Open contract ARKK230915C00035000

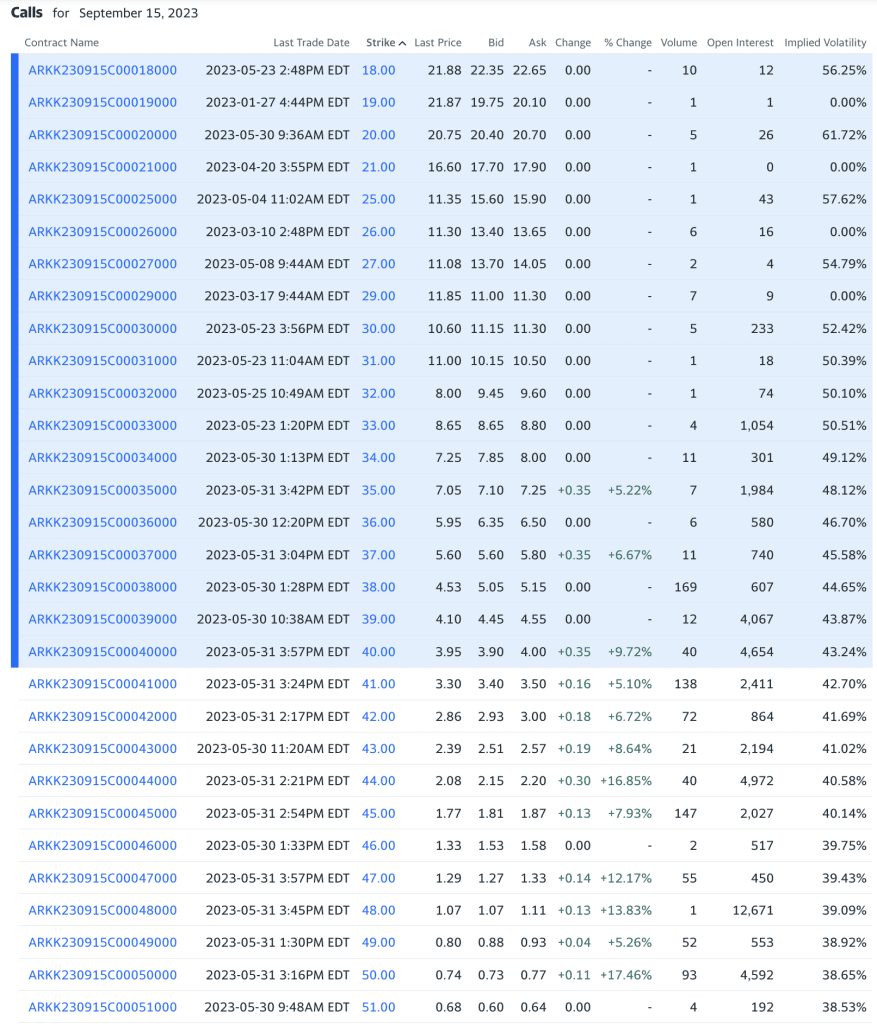pos(103,490)
